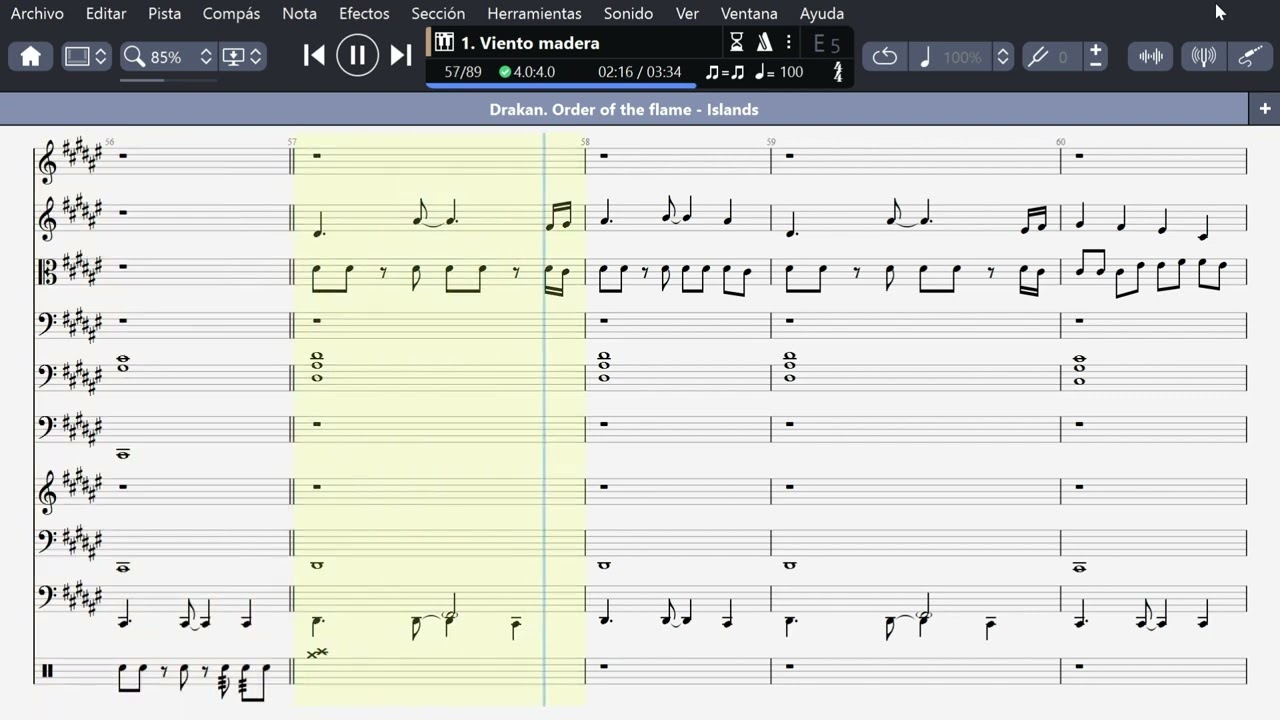Viewport: 1280px width, 720px height.
Task: Click the percussion clef on bottom staff
Action: 46,671
